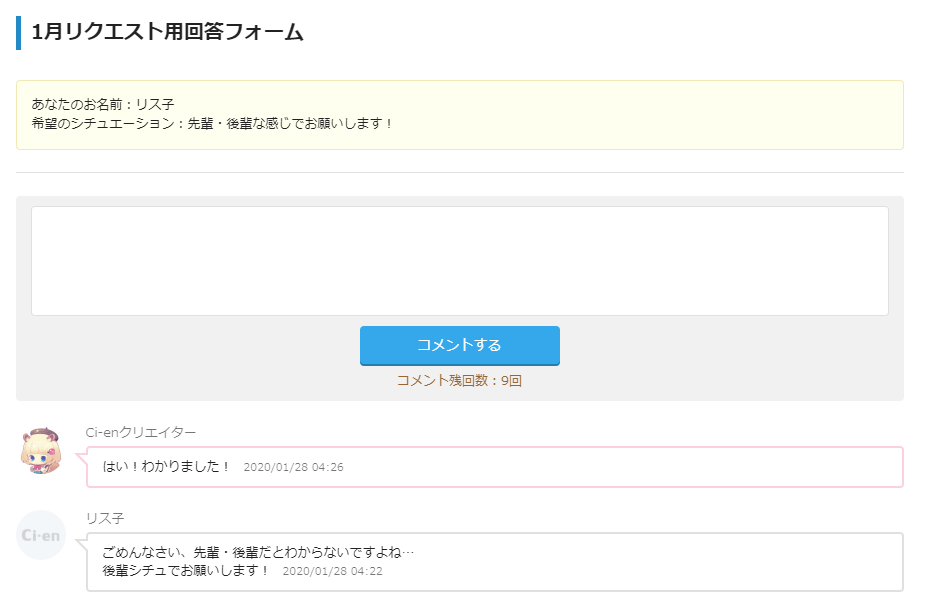Click the コメント残回数：9回 remaining count text
The height and width of the screenshot is (612, 930).
460,381
